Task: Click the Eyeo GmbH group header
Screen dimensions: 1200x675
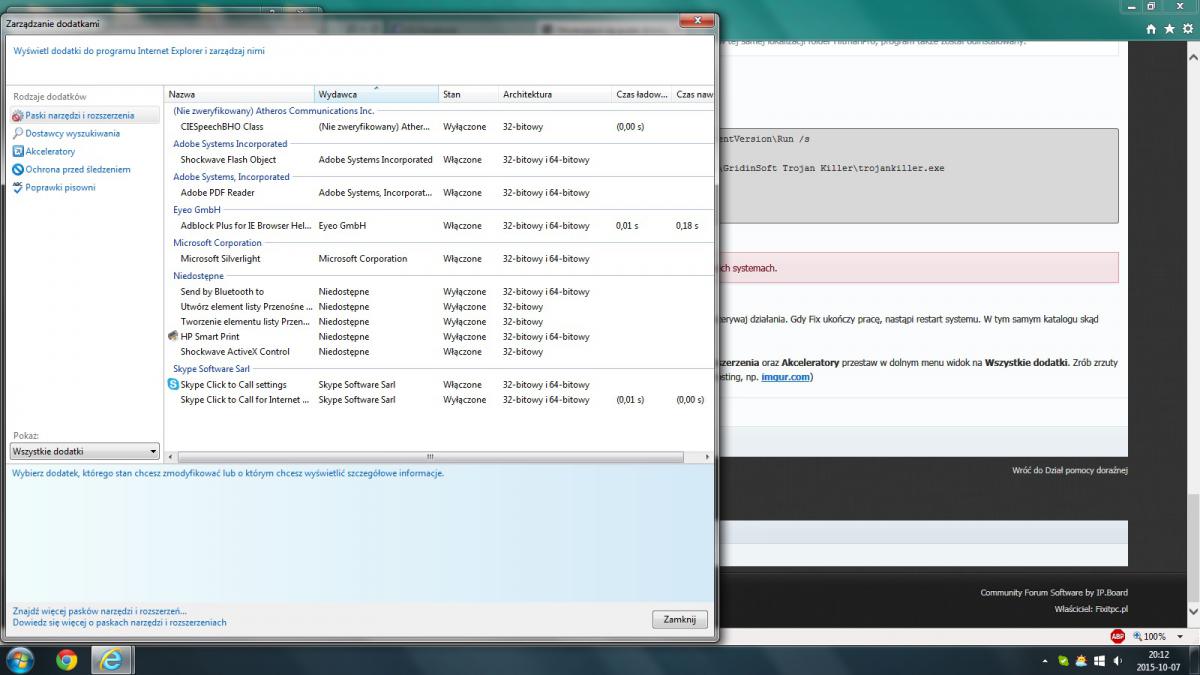Action: (196, 210)
